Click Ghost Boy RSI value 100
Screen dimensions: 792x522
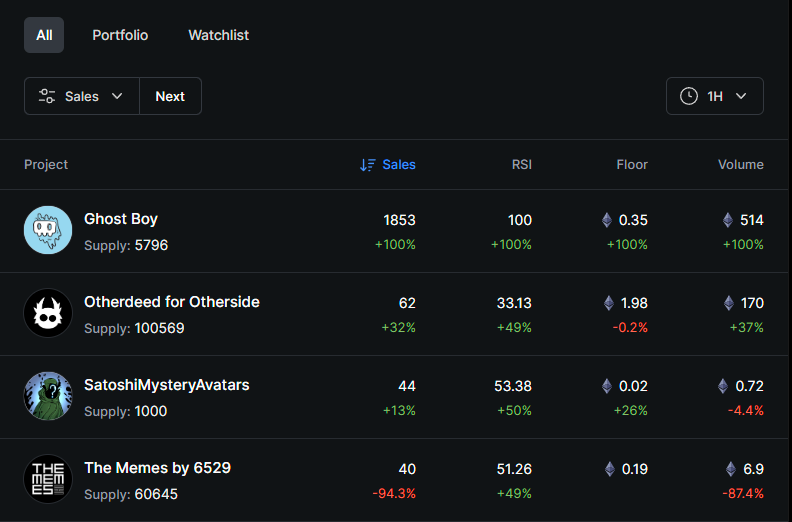click(x=520, y=220)
